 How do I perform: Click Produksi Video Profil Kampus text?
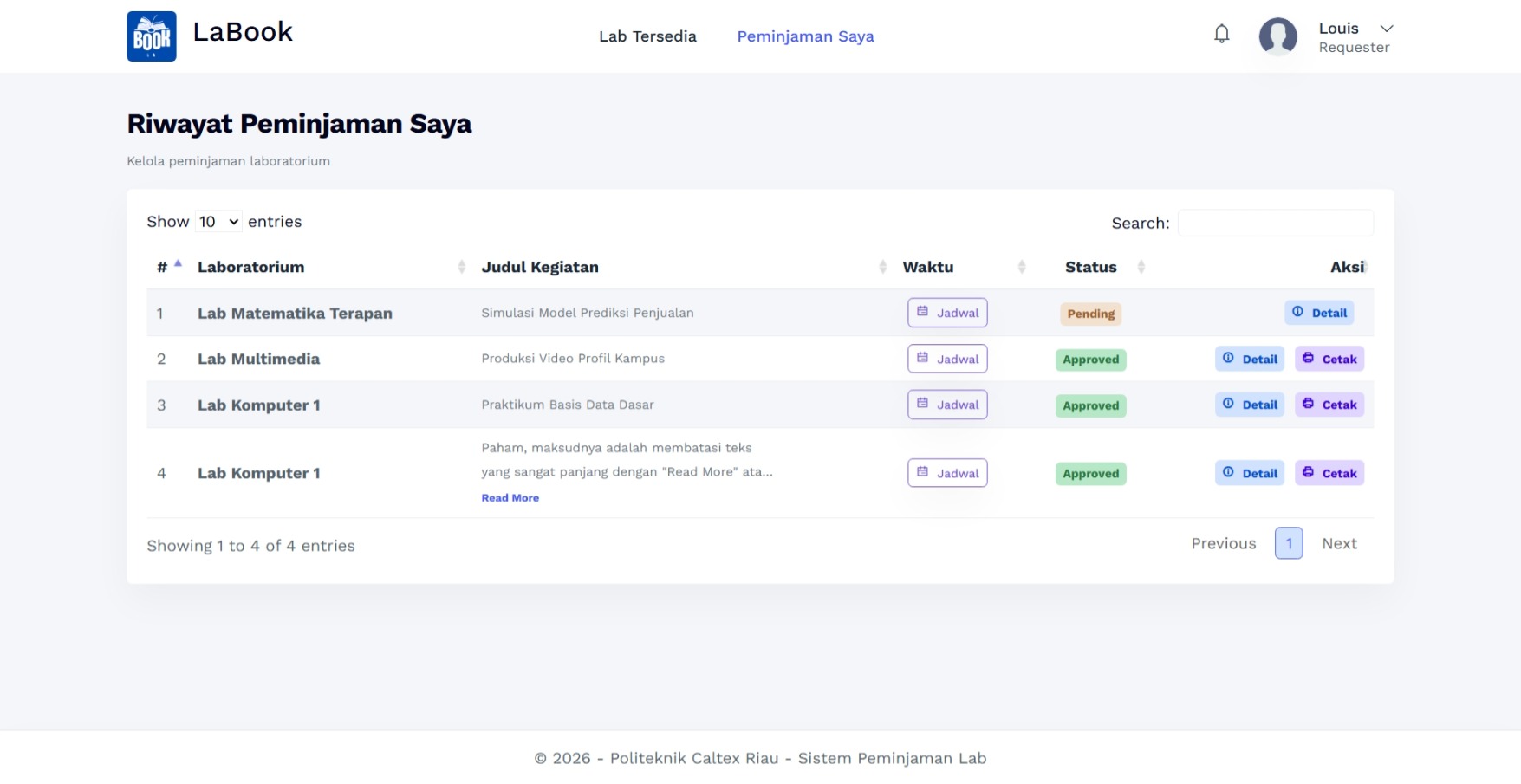573,359
